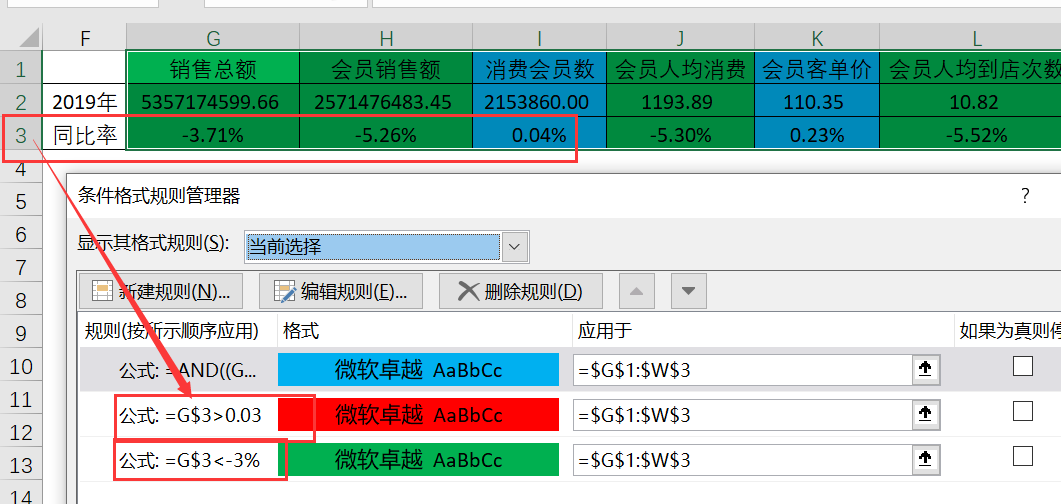The image size is (1061, 504).
Task: Move the selected rule down with the arrow
Action: [689, 292]
